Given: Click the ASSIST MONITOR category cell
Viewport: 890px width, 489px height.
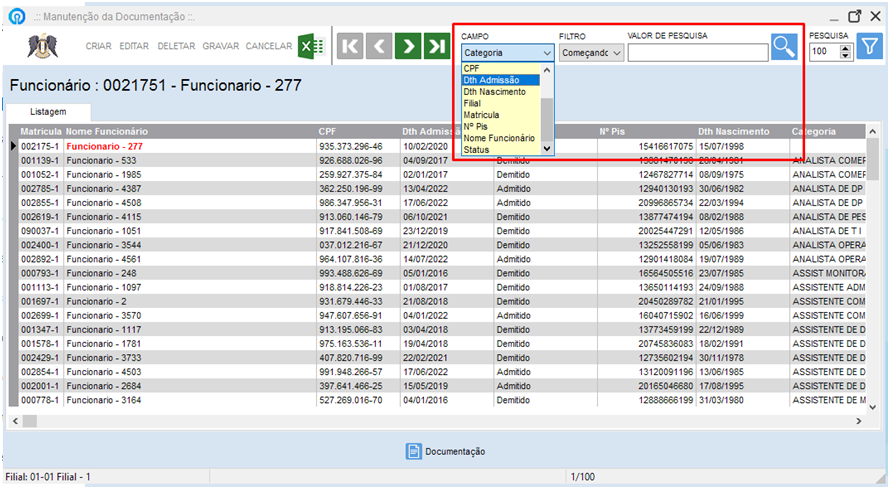Looking at the screenshot, I should click(x=829, y=273).
